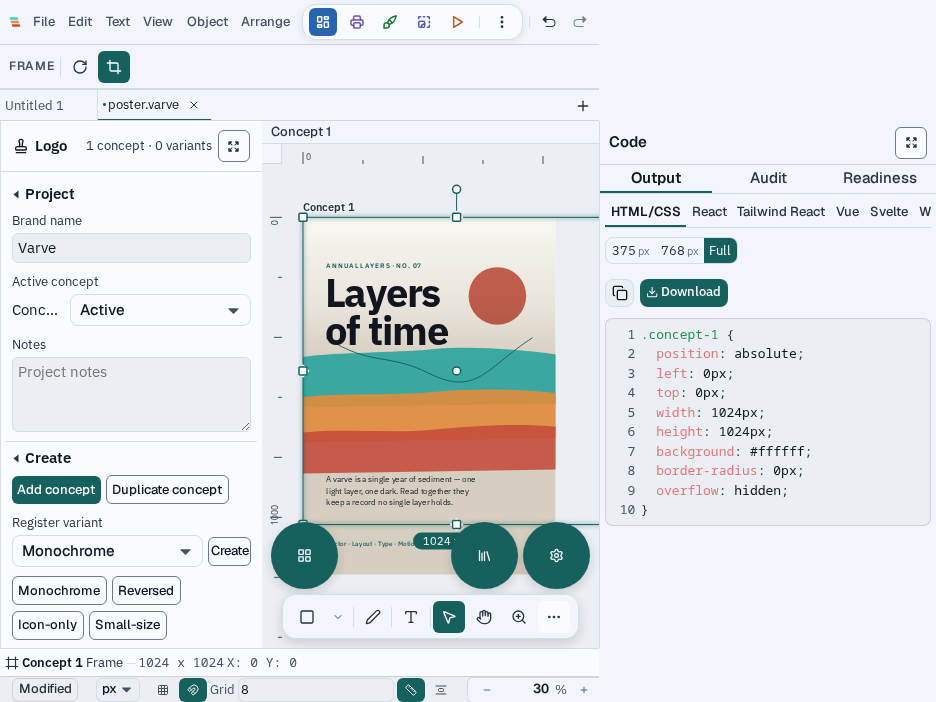The width and height of the screenshot is (936, 702).
Task: Open the Arrange menu
Action: pyautogui.click(x=266, y=22)
